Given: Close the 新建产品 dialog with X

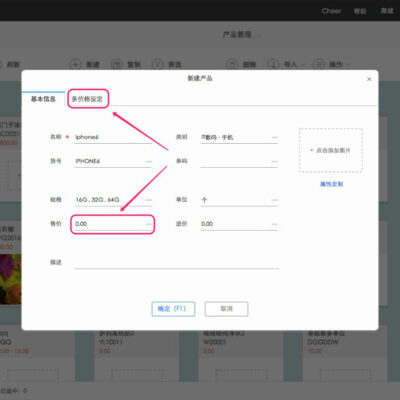Looking at the screenshot, I should coord(369,79).
